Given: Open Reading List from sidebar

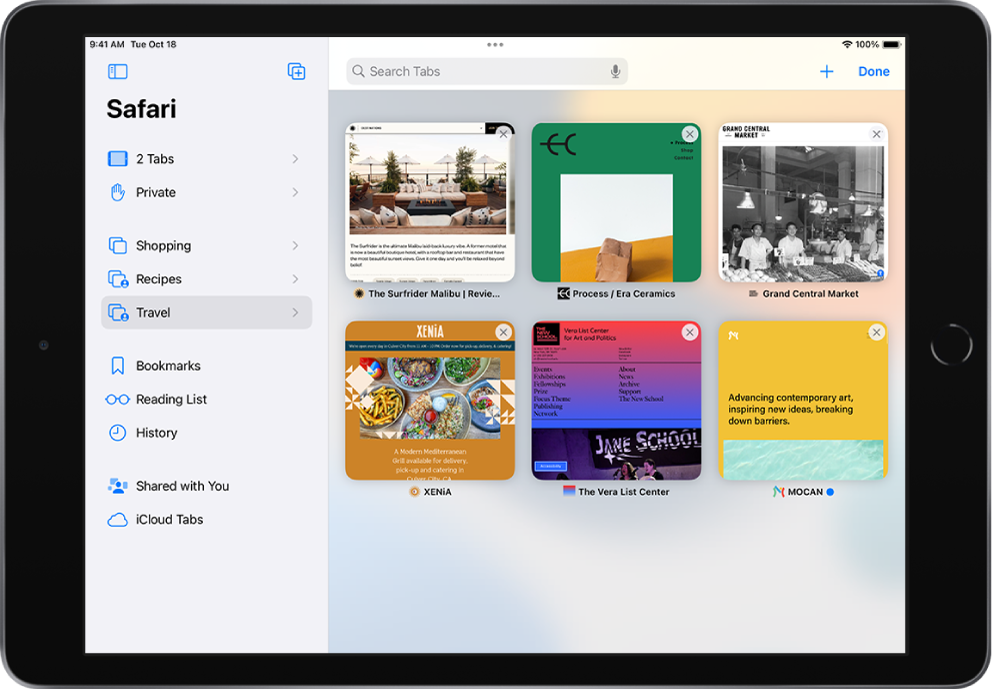Looking at the screenshot, I should (x=171, y=399).
